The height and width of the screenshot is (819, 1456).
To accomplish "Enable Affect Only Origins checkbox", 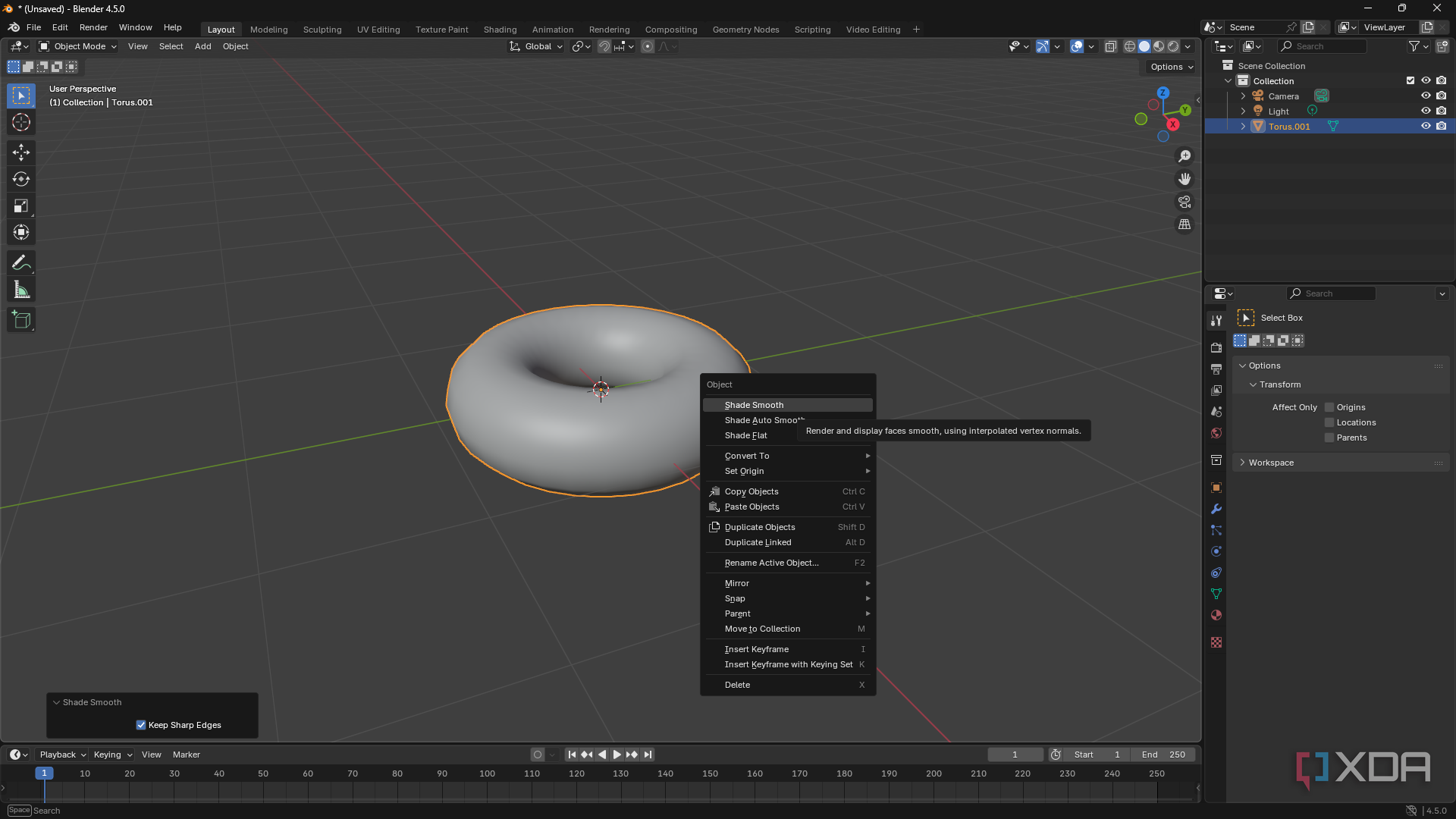I will [1329, 407].
